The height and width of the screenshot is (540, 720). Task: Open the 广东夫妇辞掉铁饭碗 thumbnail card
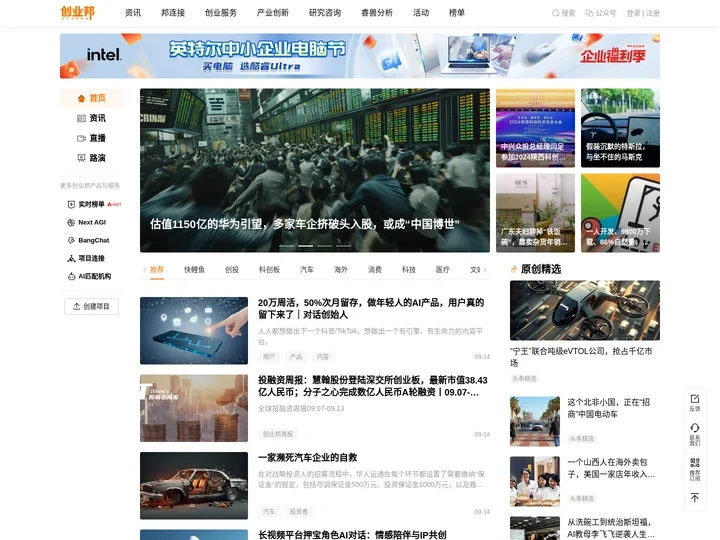[x=535, y=213]
